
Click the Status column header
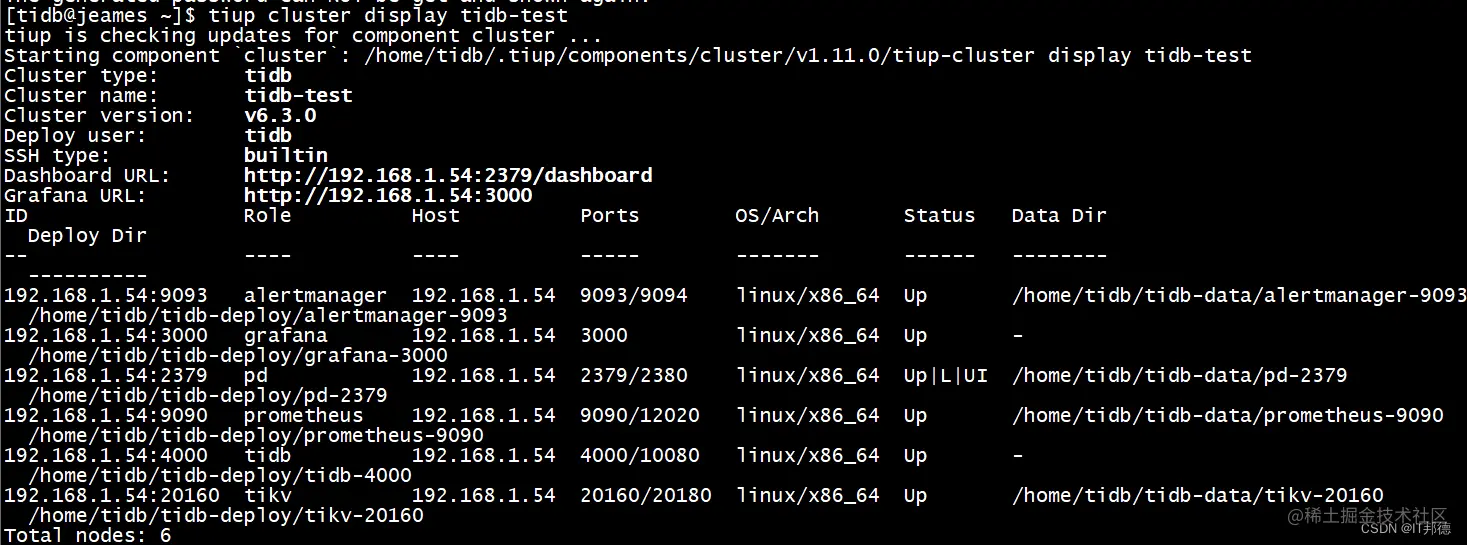[939, 216]
